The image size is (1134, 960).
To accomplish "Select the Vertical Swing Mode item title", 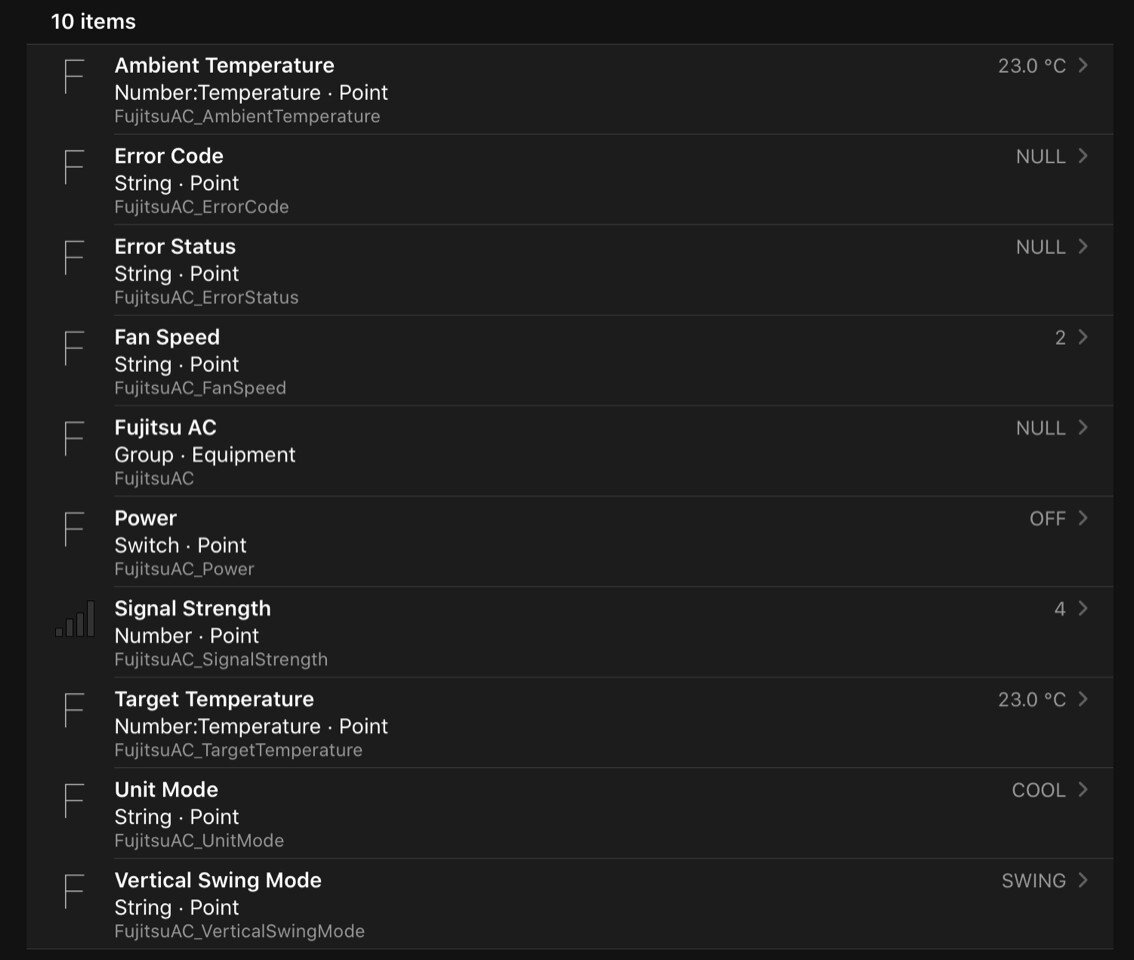I will click(218, 880).
